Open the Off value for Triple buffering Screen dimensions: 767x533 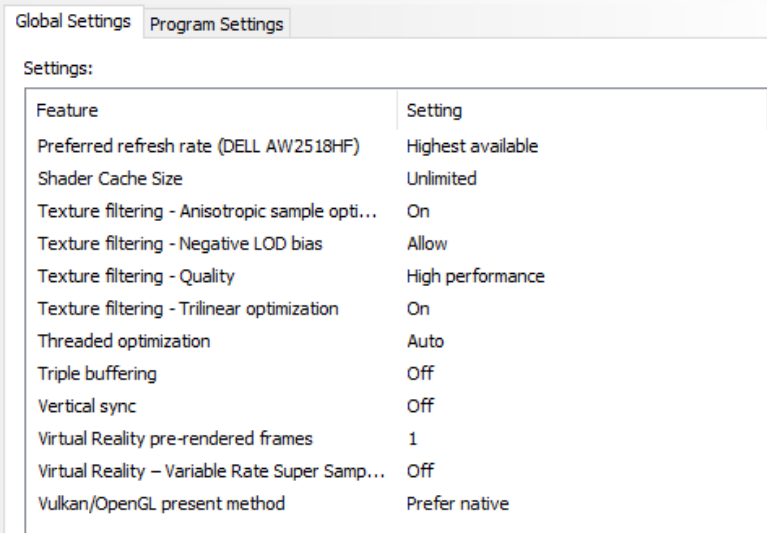(x=420, y=374)
